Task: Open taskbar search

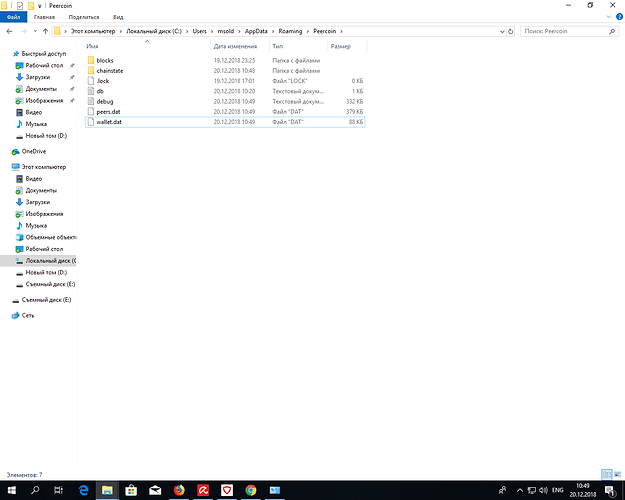Action: 35,490
